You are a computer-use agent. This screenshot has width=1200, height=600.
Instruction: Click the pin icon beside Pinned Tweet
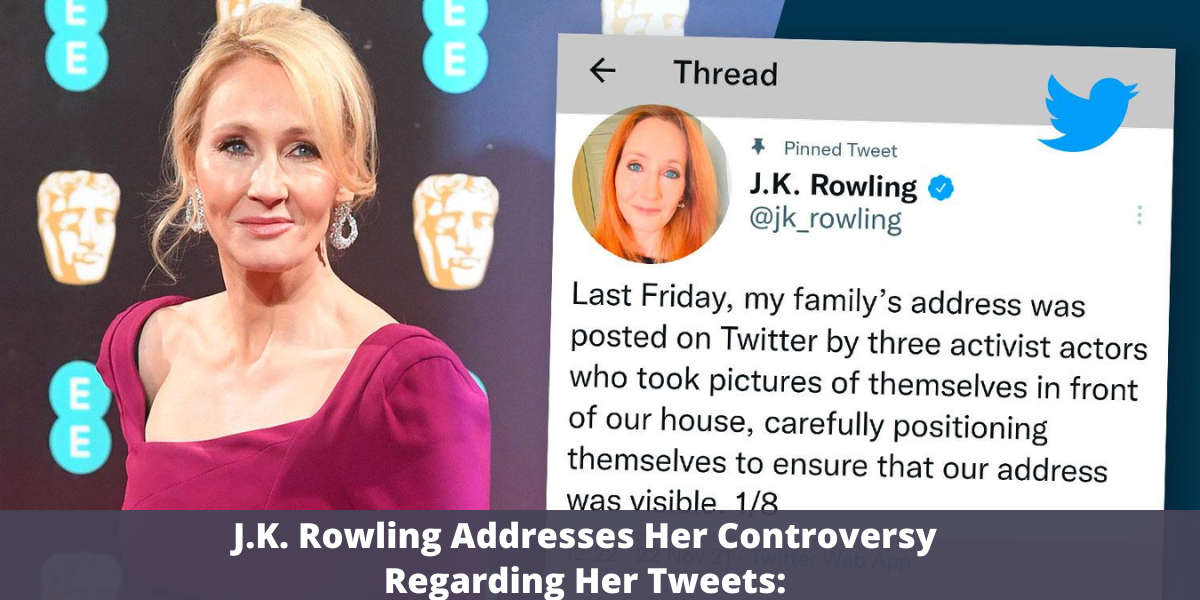(757, 147)
